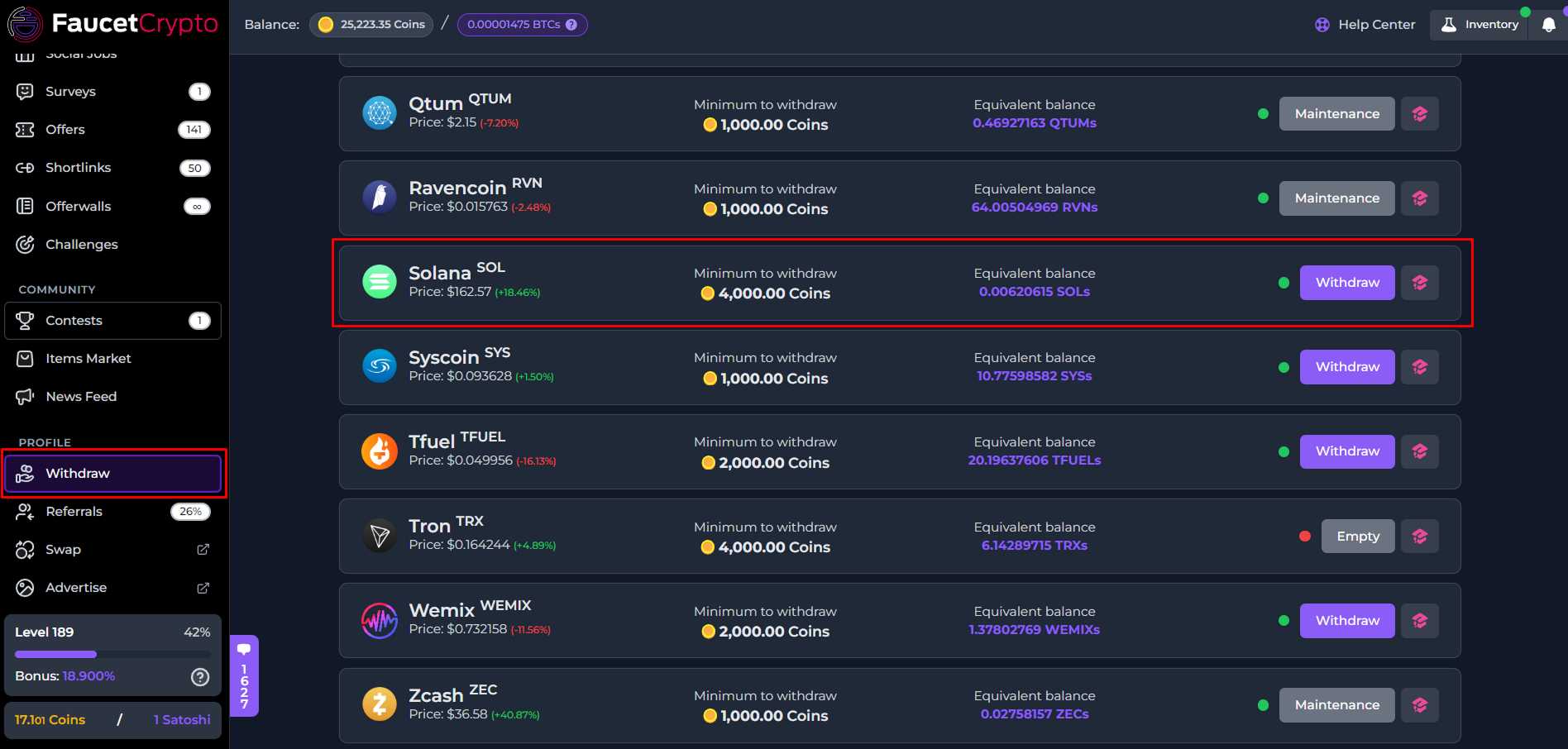1568x749 pixels.
Task: Click the Zcash Maintenance button
Action: pyautogui.click(x=1336, y=705)
